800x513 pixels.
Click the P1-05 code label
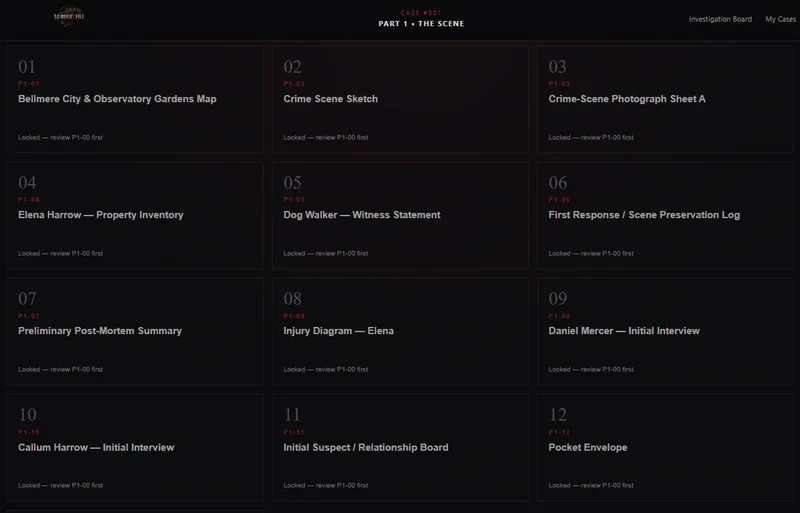294,200
